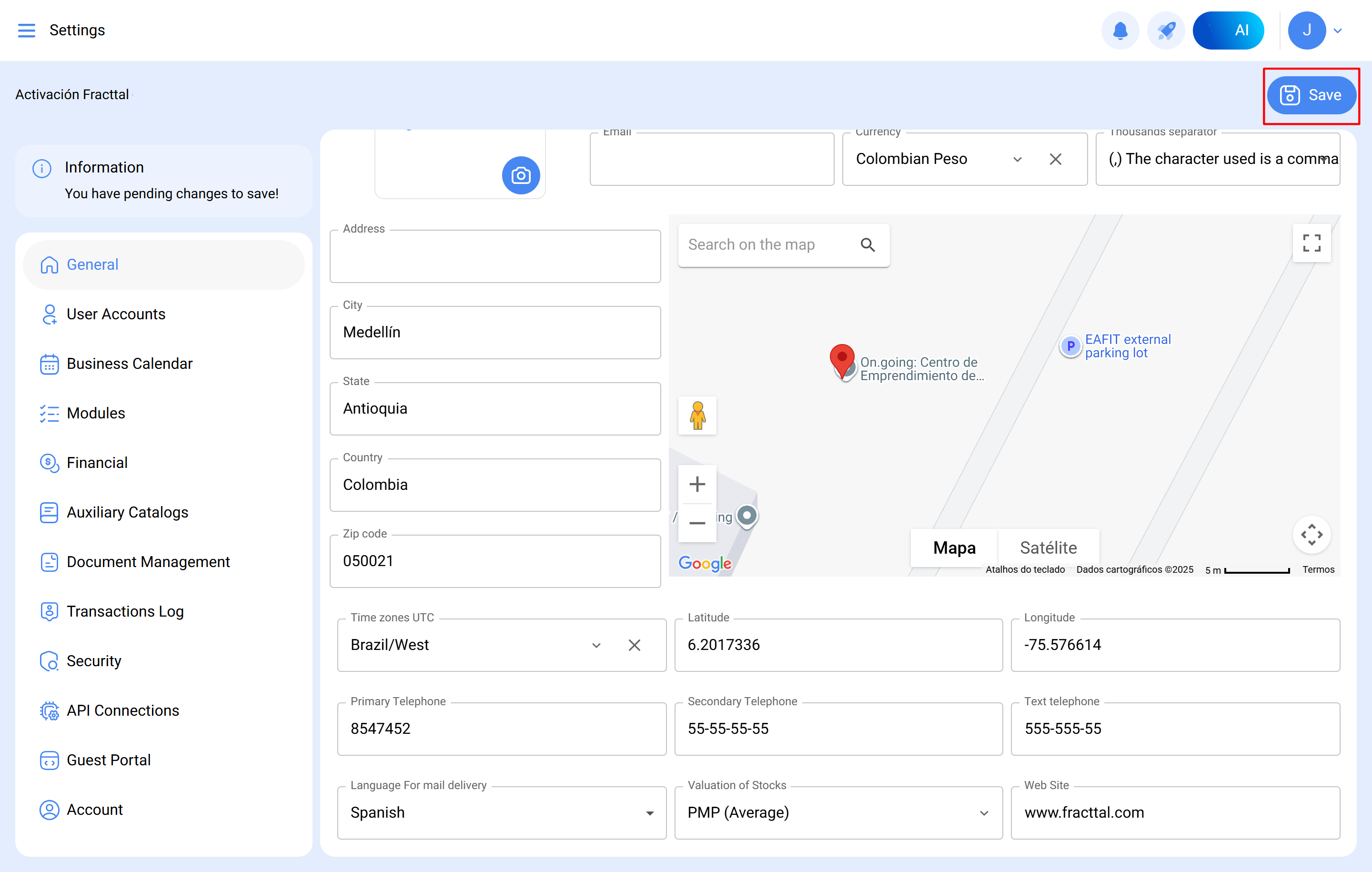Switch map to Mapa view
The height and width of the screenshot is (872, 1372).
click(954, 548)
